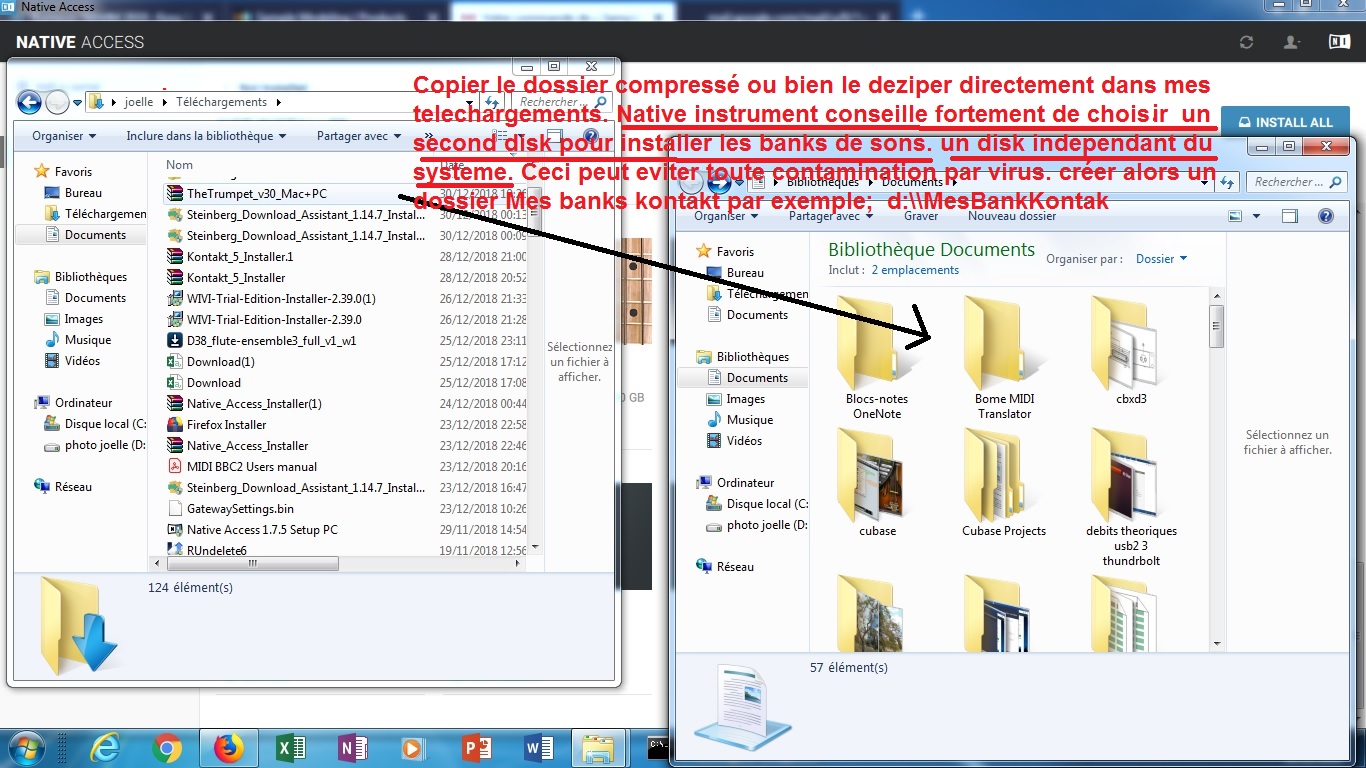Show hidden toolbar commands in Téléchargements window
Screen dimensions: 1366x768
(429, 136)
